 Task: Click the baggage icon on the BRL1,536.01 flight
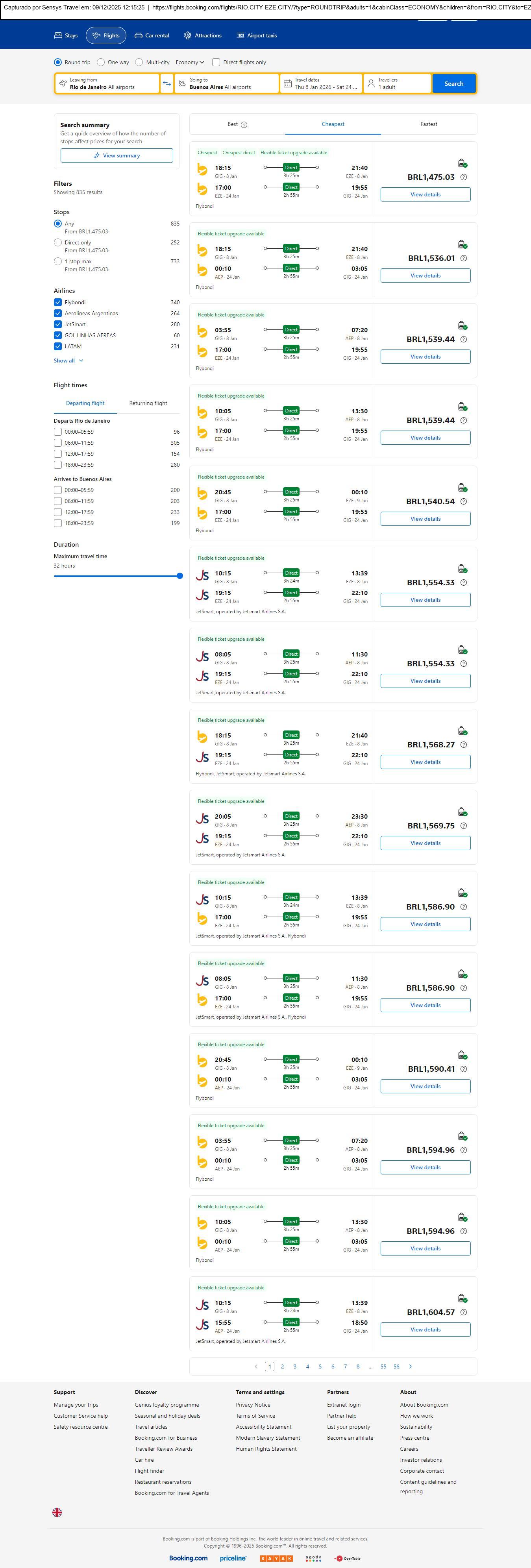point(462,244)
